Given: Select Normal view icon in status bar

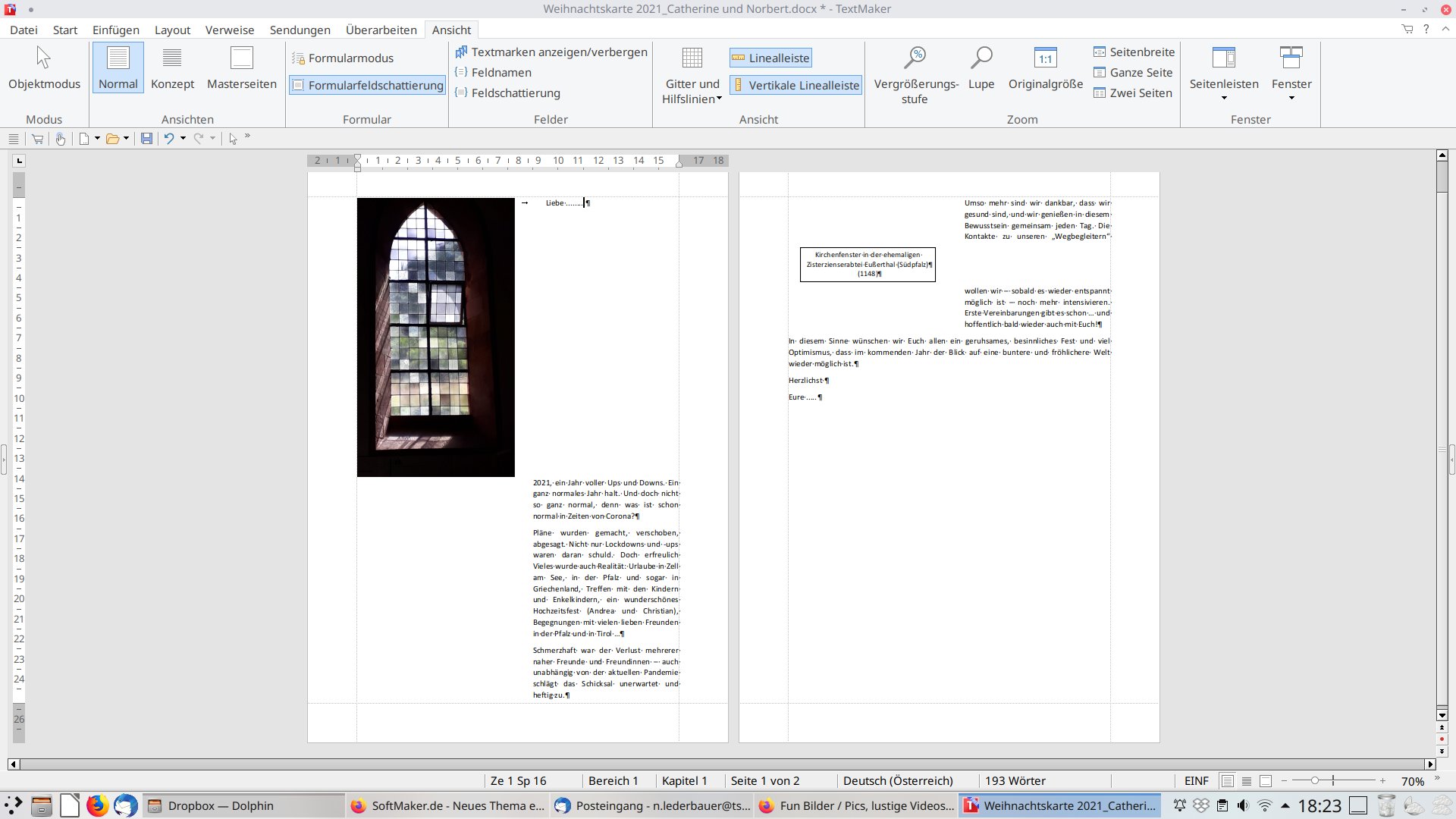Looking at the screenshot, I should [1228, 781].
